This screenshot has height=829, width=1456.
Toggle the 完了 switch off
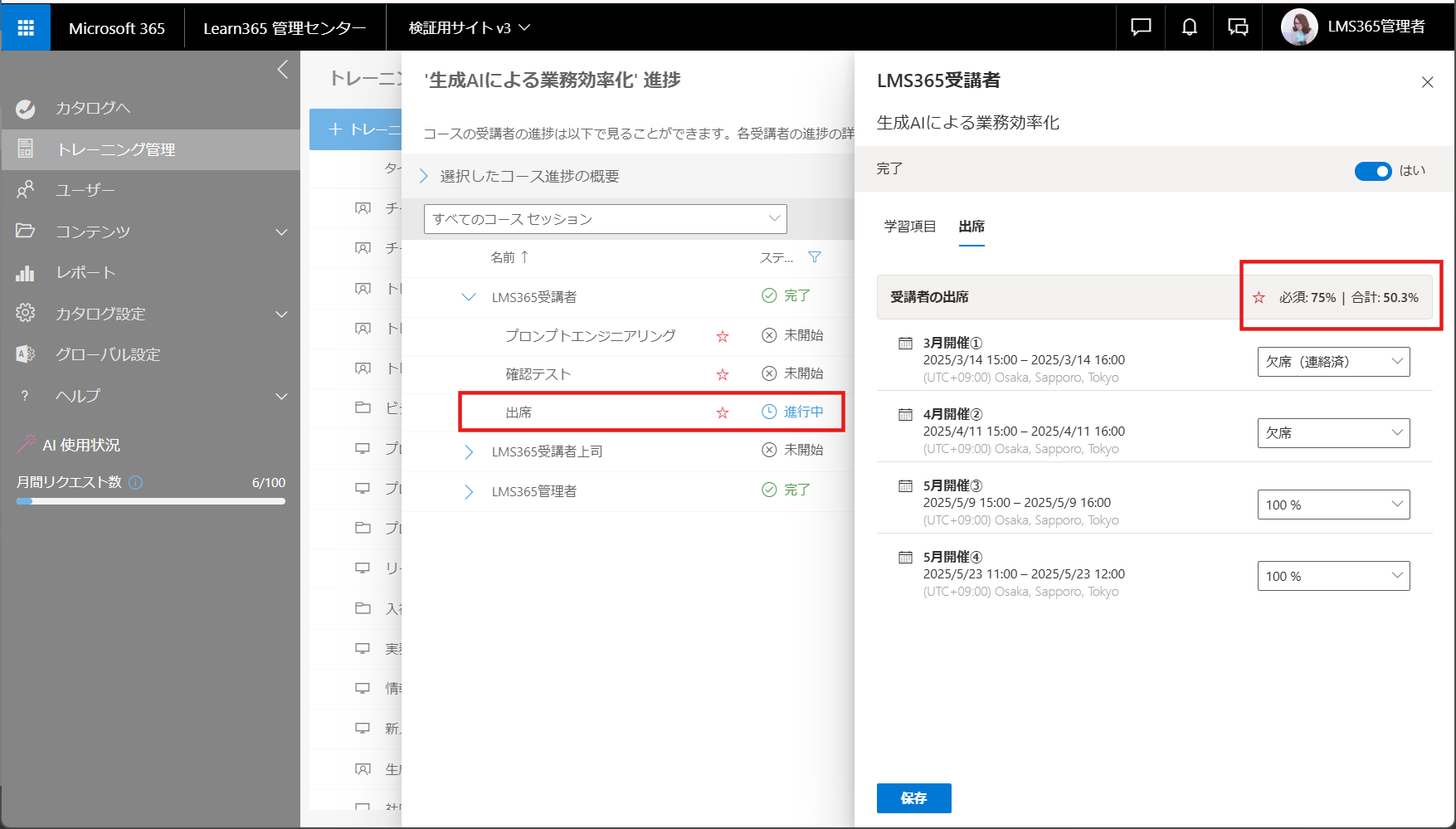click(1373, 171)
